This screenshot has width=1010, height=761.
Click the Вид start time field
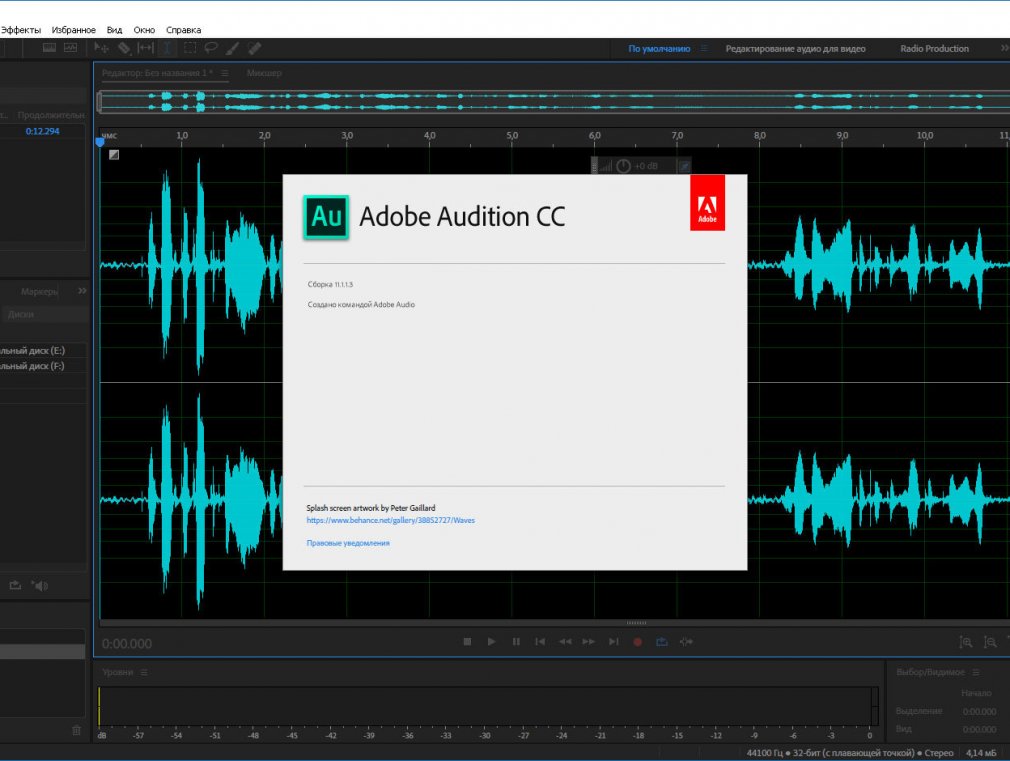[x=979, y=729]
